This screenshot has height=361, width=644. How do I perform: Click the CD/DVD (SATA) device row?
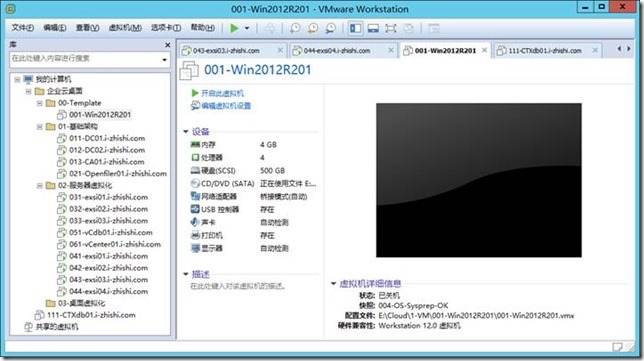pos(254,184)
